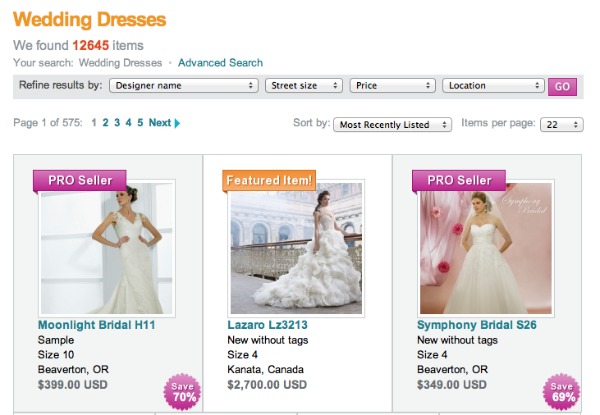Open the Price refine dropdown
This screenshot has width=600, height=415.
click(392, 86)
